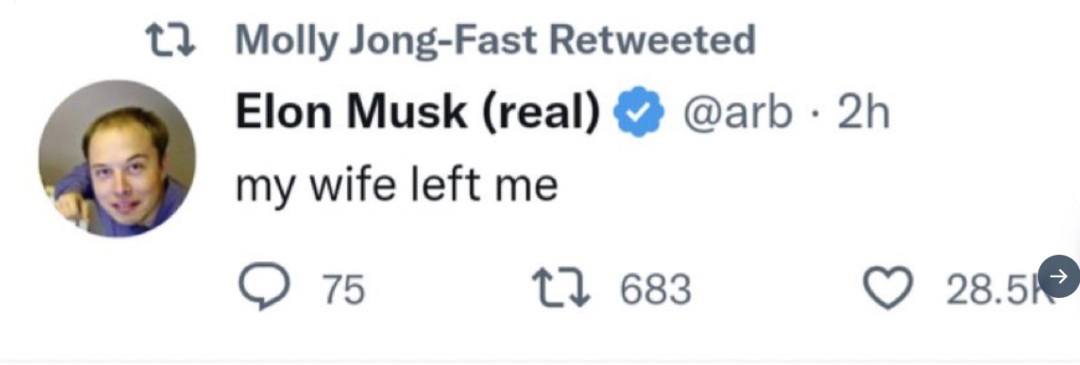
Task: Open the Molly Jong-Fast Retweeted link
Action: pos(495,41)
